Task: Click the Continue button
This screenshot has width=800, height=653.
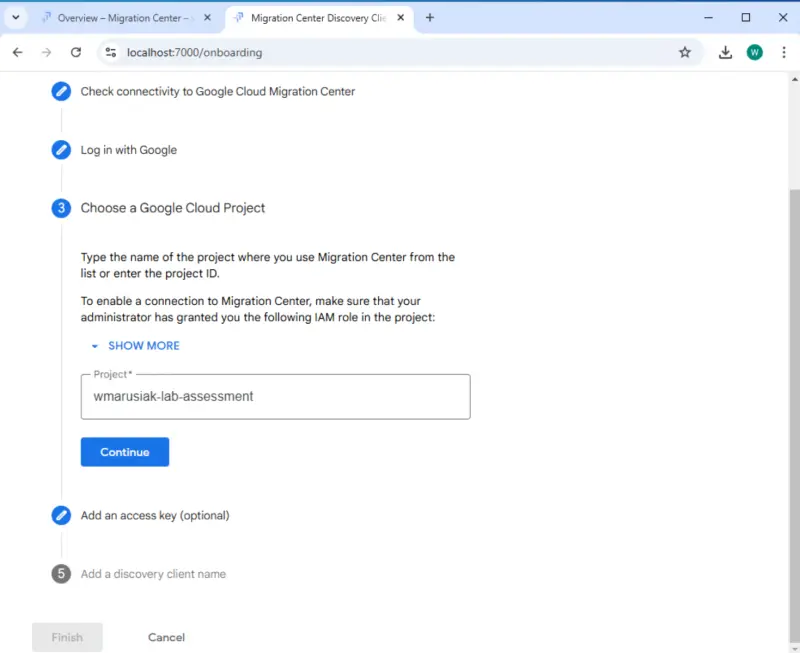Action: pyautogui.click(x=124, y=451)
